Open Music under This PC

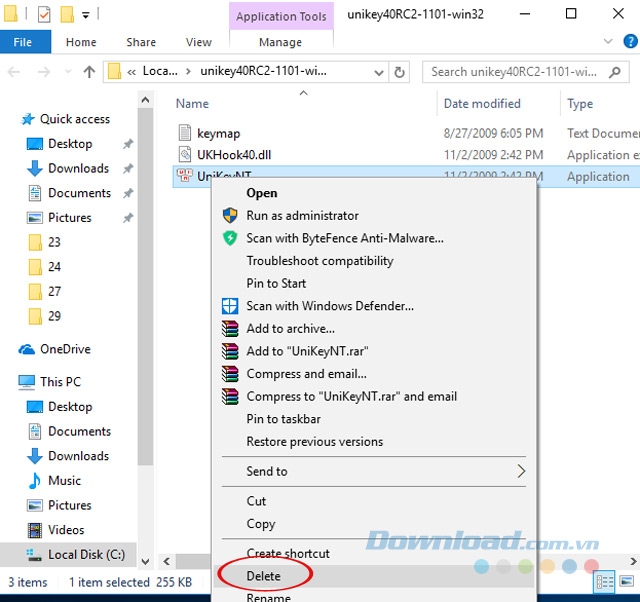pyautogui.click(x=64, y=480)
